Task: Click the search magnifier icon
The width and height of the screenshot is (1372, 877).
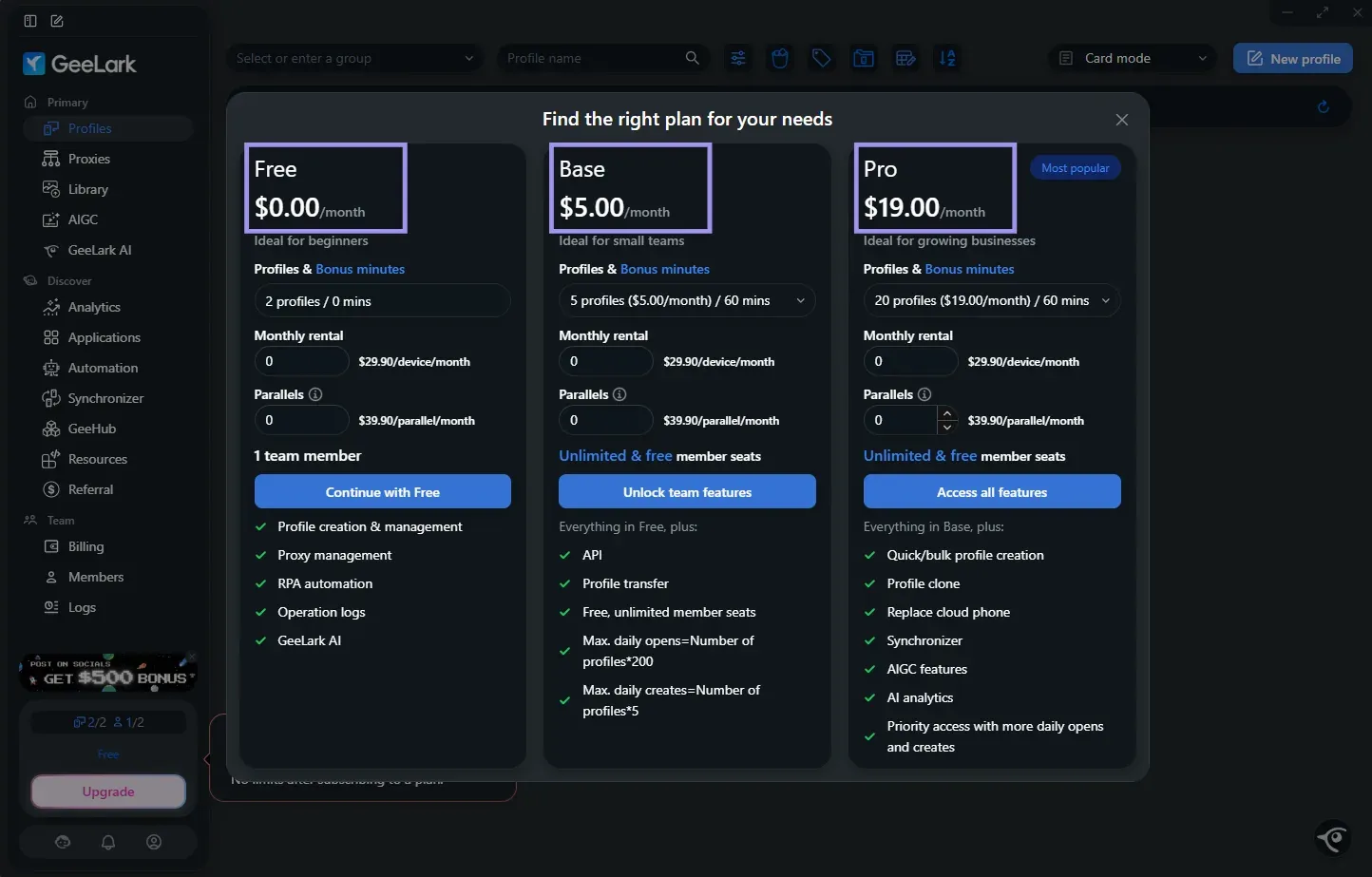Action: 693,58
